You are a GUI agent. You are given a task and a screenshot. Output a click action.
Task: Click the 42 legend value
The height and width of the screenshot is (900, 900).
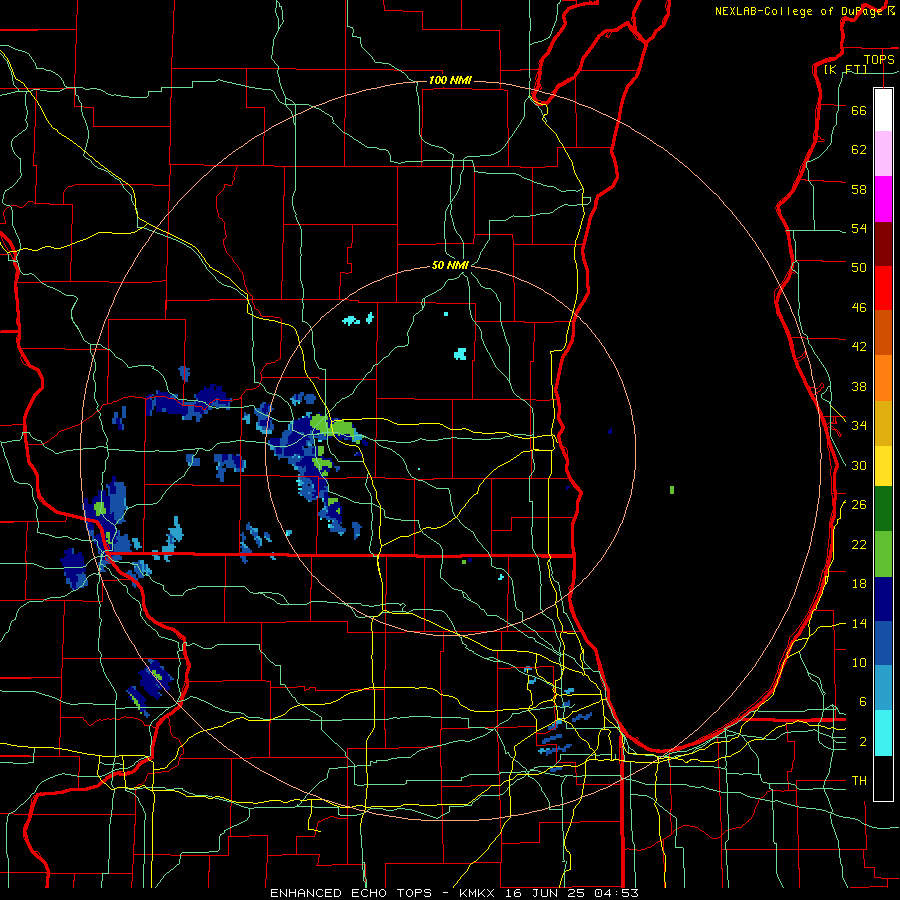[x=859, y=347]
